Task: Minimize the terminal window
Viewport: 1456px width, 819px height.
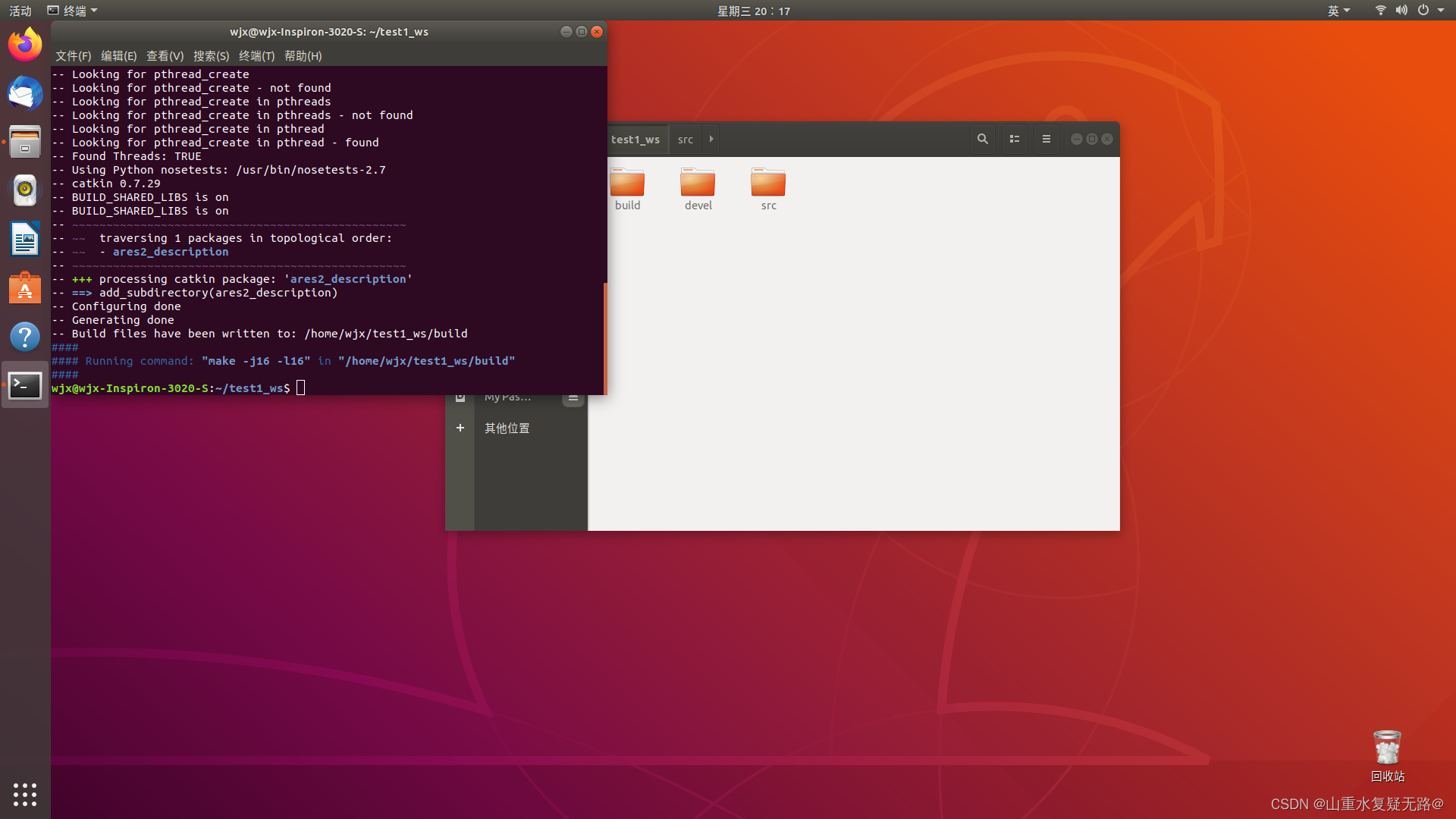Action: (x=566, y=32)
